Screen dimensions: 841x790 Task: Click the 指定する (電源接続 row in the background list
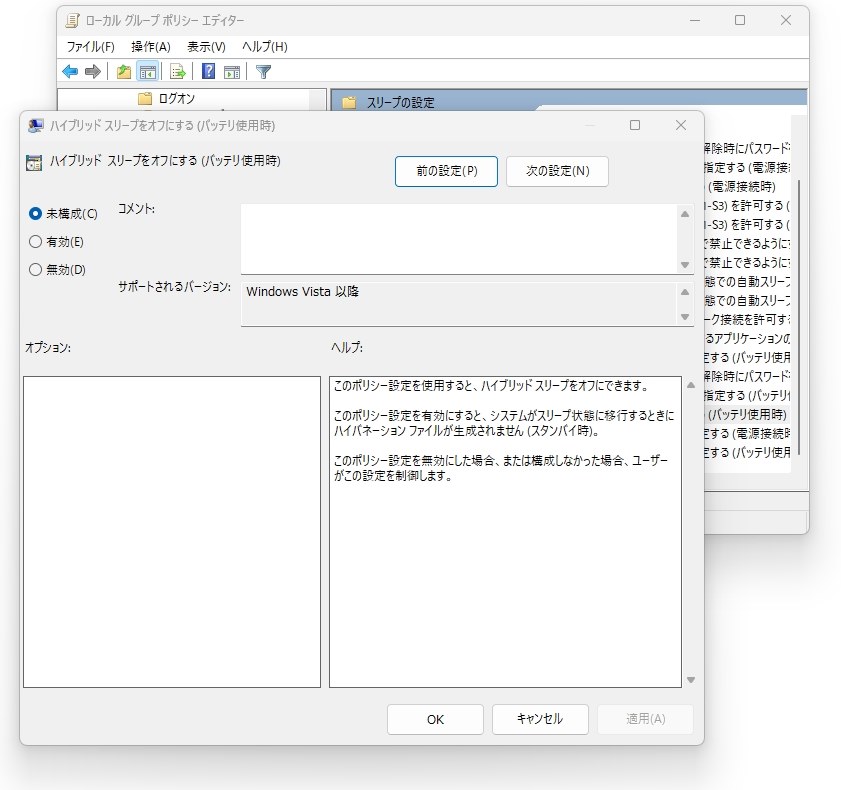tap(747, 168)
